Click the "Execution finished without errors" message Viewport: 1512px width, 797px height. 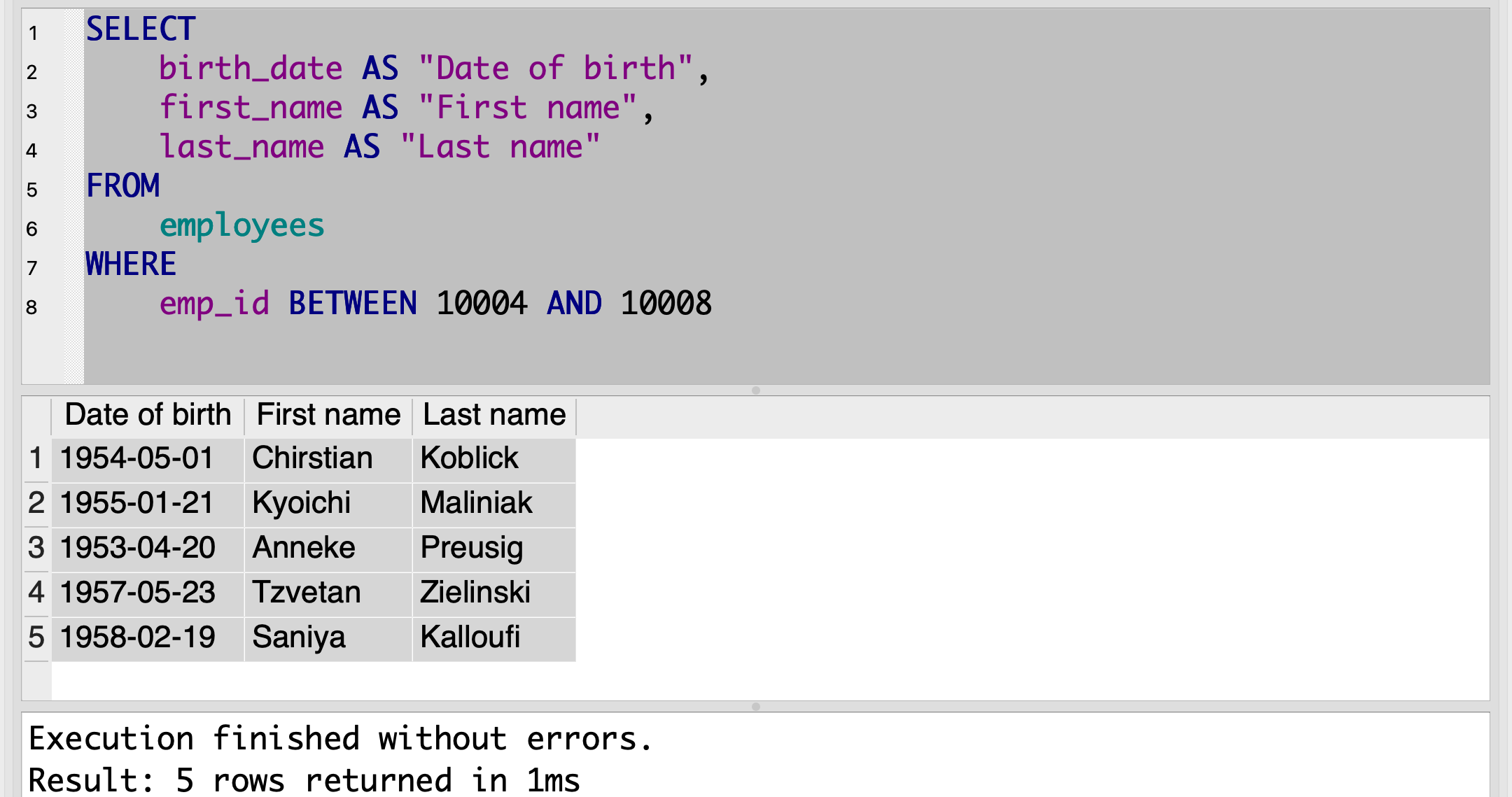pos(341,739)
